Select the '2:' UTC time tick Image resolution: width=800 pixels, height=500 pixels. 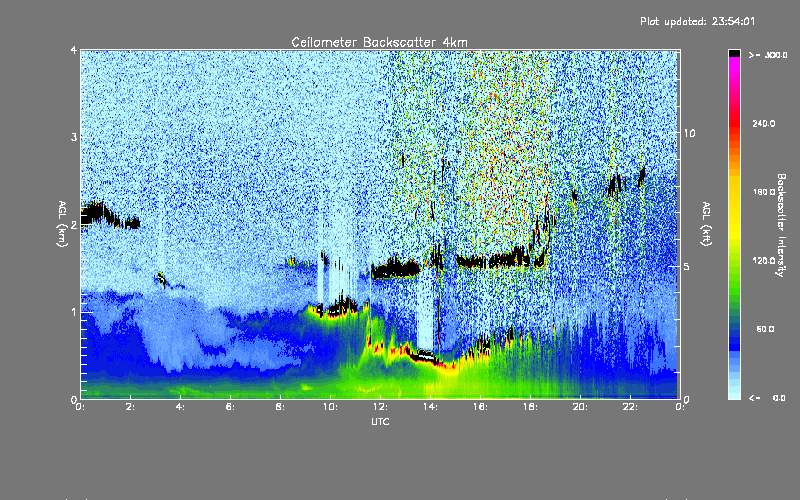[131, 407]
